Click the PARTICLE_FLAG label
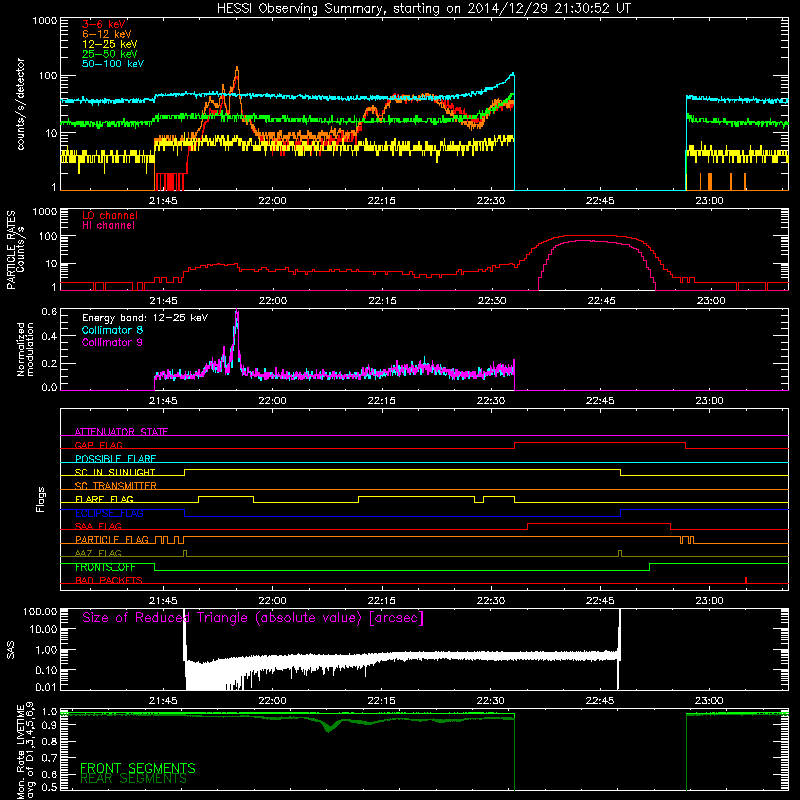 click(x=112, y=540)
